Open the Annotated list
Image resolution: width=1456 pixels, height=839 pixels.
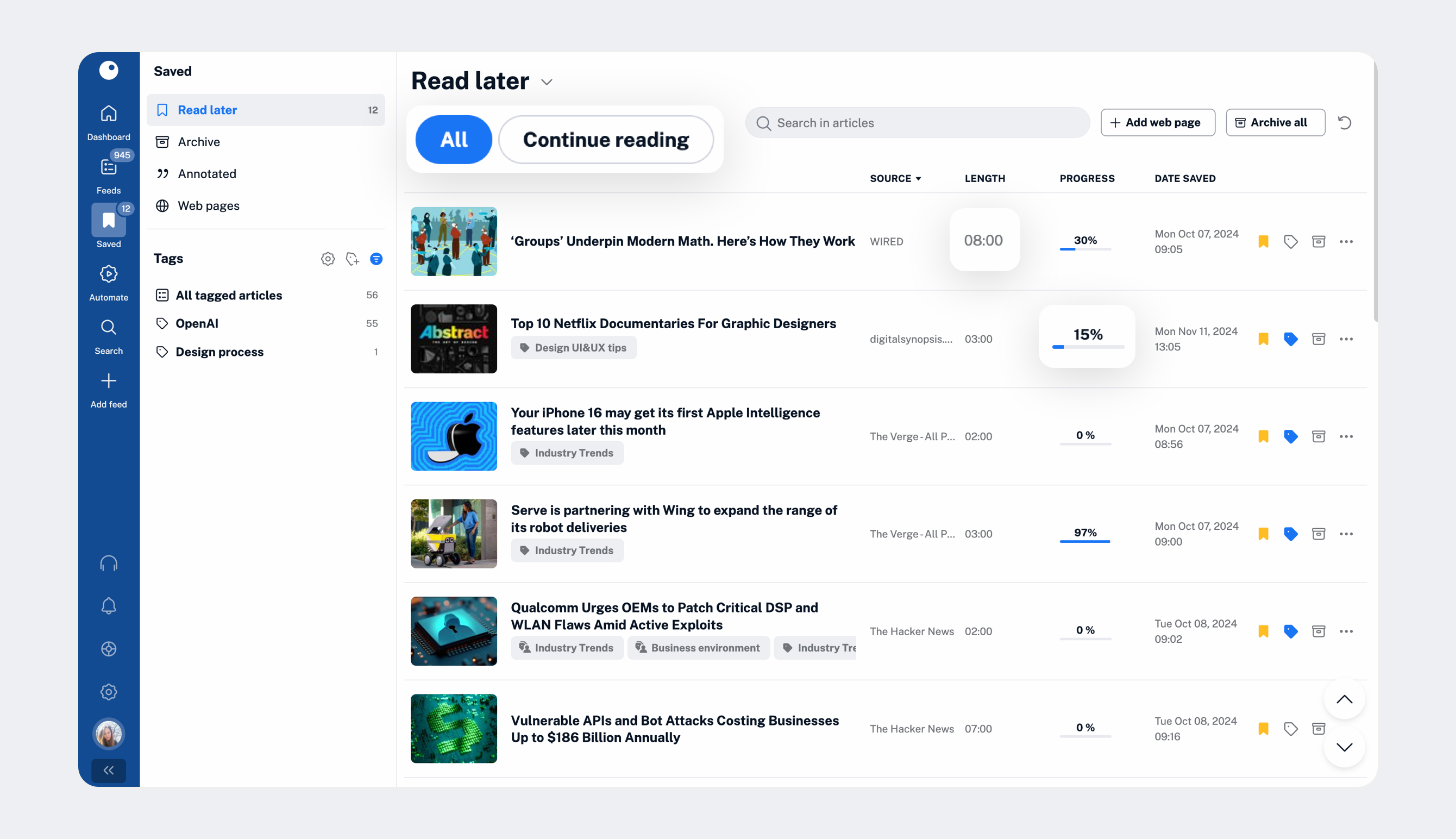tap(266, 173)
